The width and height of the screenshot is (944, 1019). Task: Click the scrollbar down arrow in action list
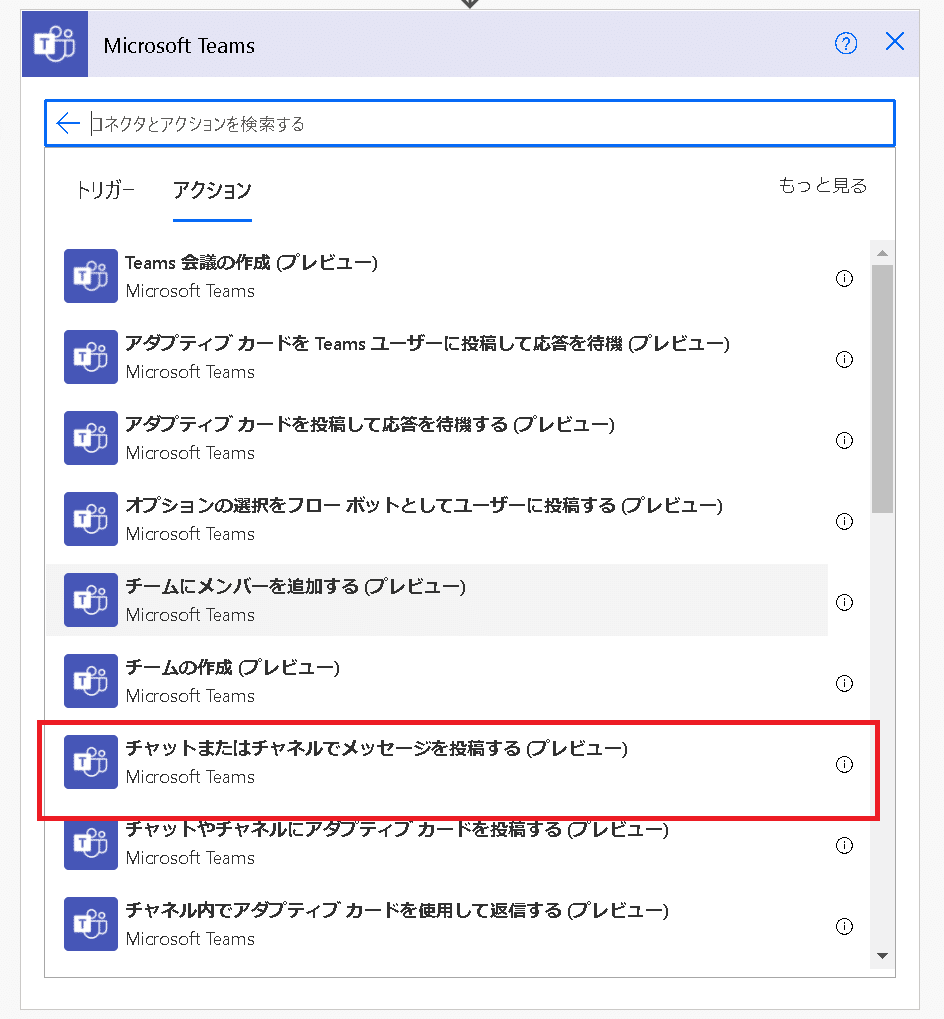(x=882, y=956)
